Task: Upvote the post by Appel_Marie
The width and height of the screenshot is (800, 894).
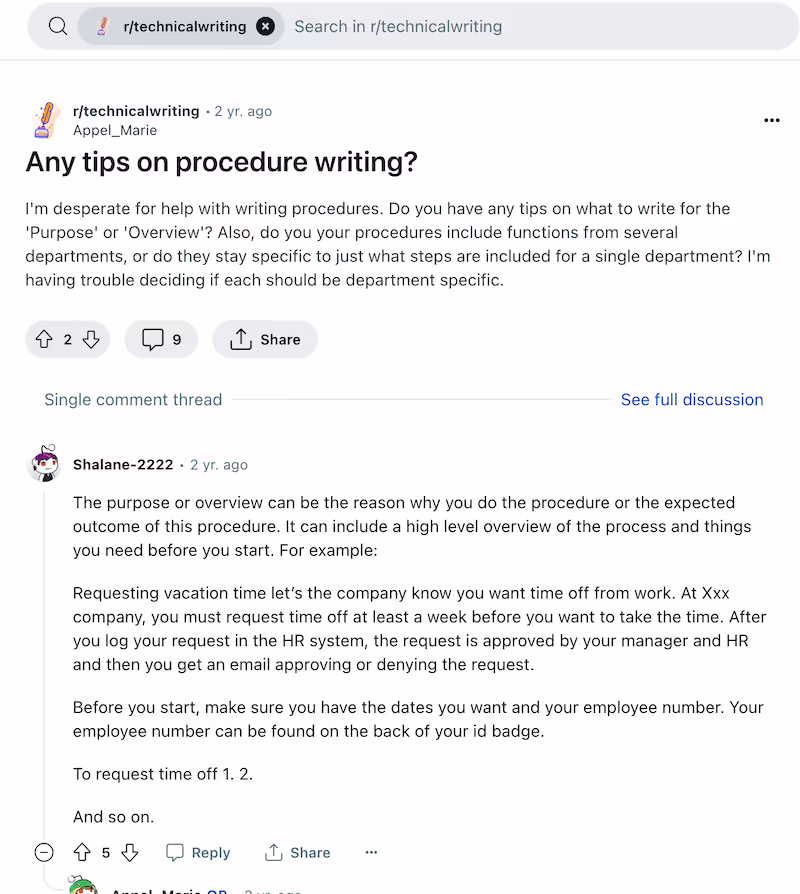Action: [42, 339]
